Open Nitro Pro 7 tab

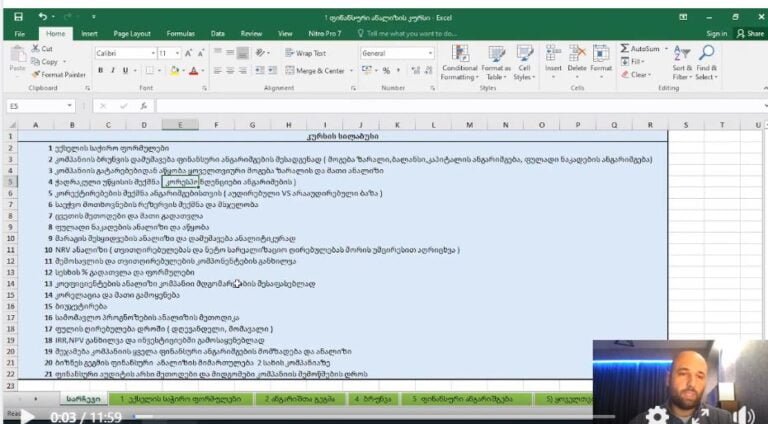pyautogui.click(x=325, y=34)
